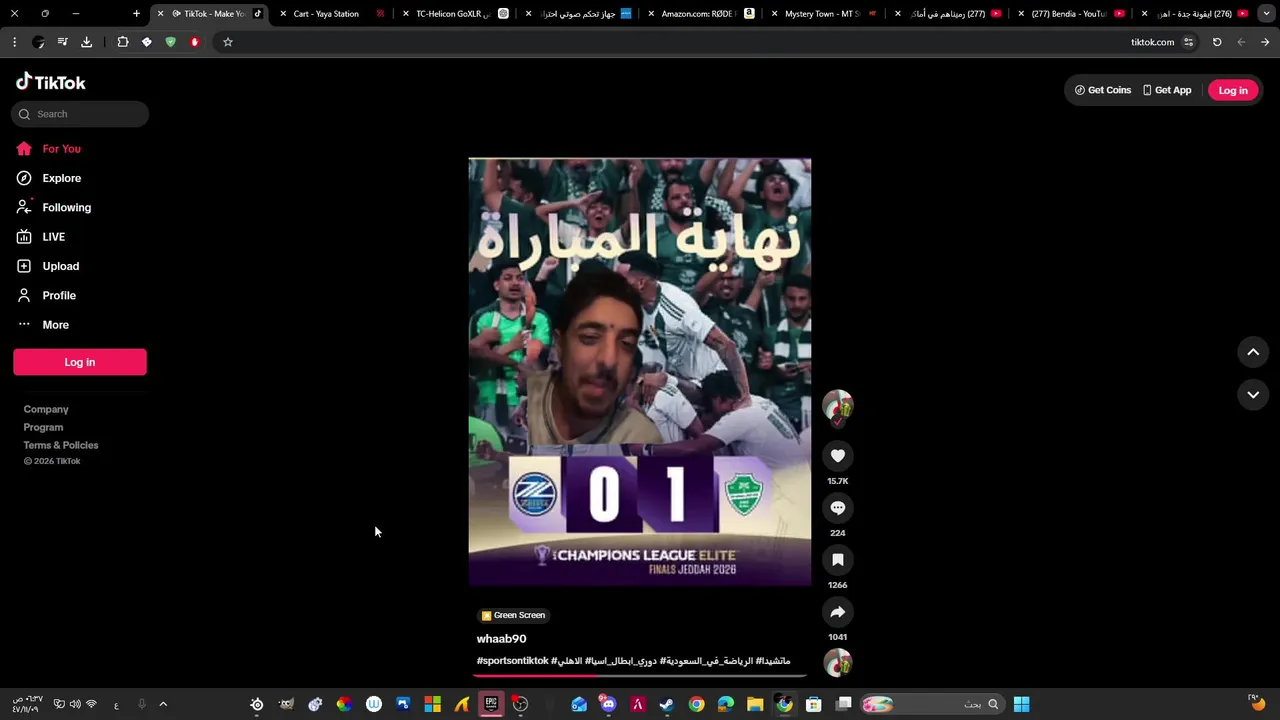Viewport: 1280px width, 720px height.
Task: Bookmark this page with the star
Action: click(228, 42)
